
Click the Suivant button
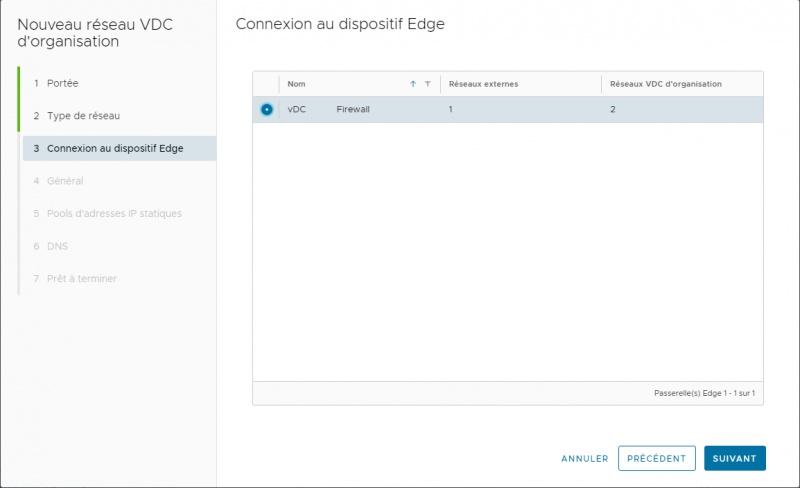pyautogui.click(x=735, y=458)
